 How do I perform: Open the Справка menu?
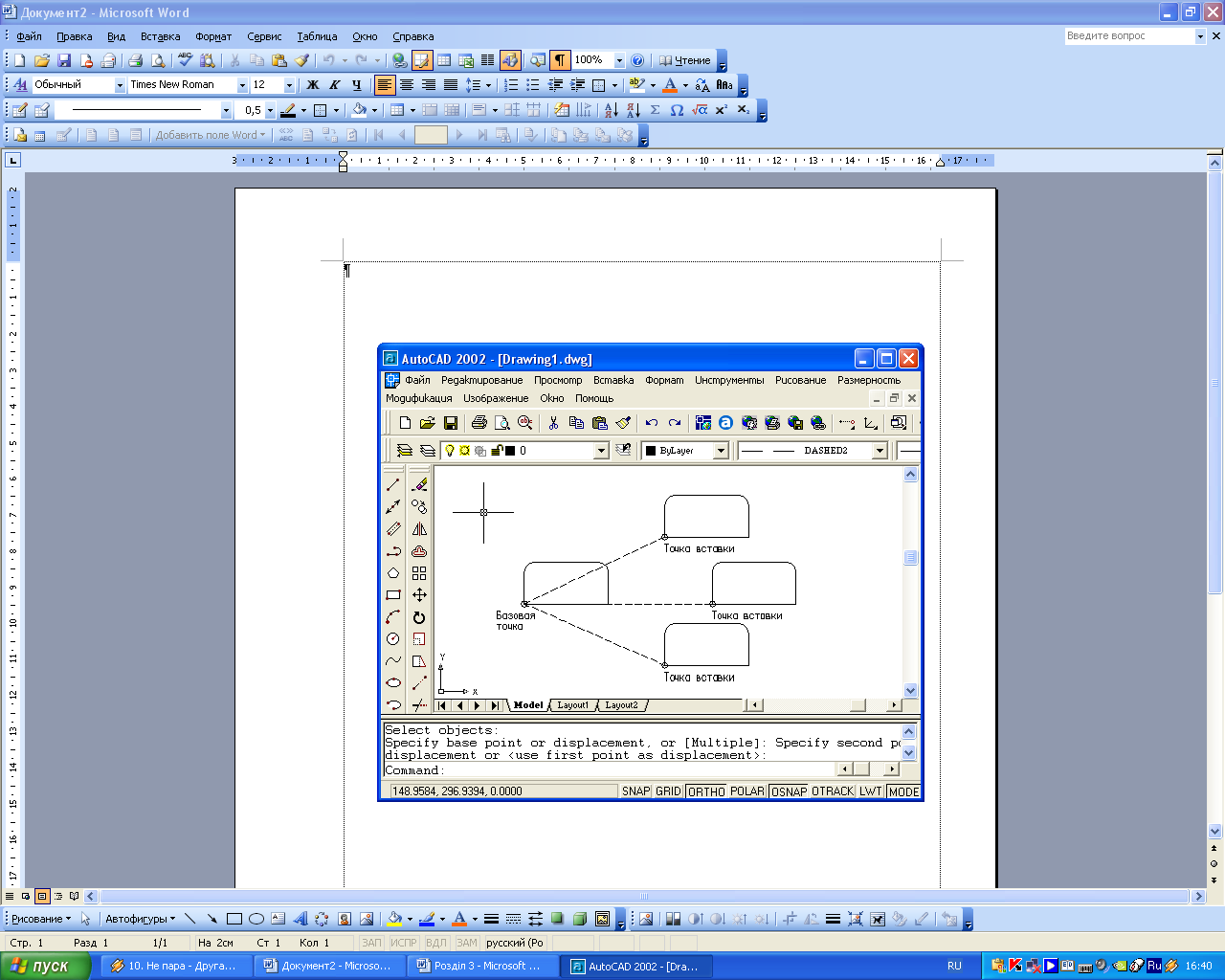coord(412,36)
